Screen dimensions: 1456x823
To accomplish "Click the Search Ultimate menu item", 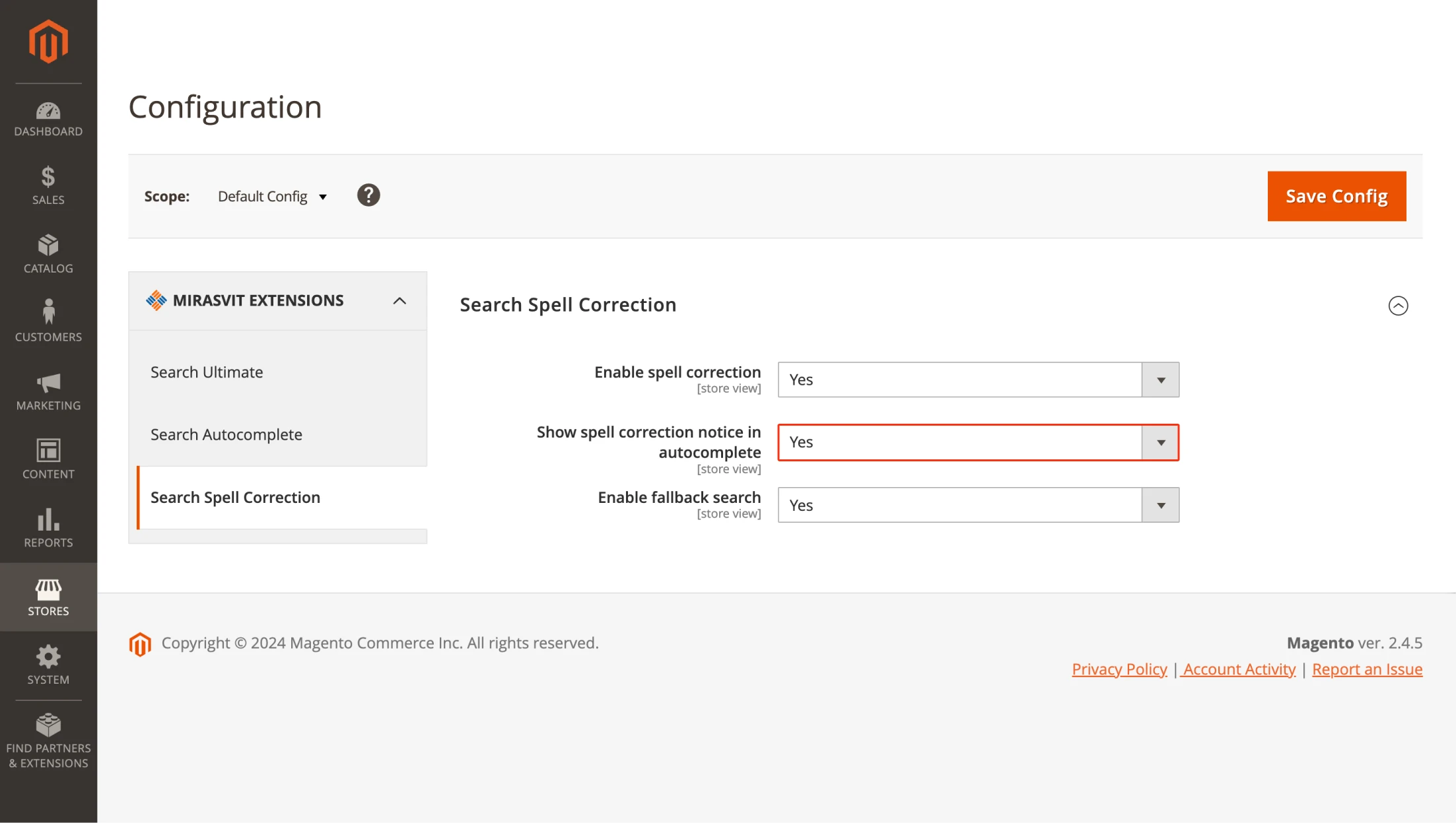I will (206, 372).
